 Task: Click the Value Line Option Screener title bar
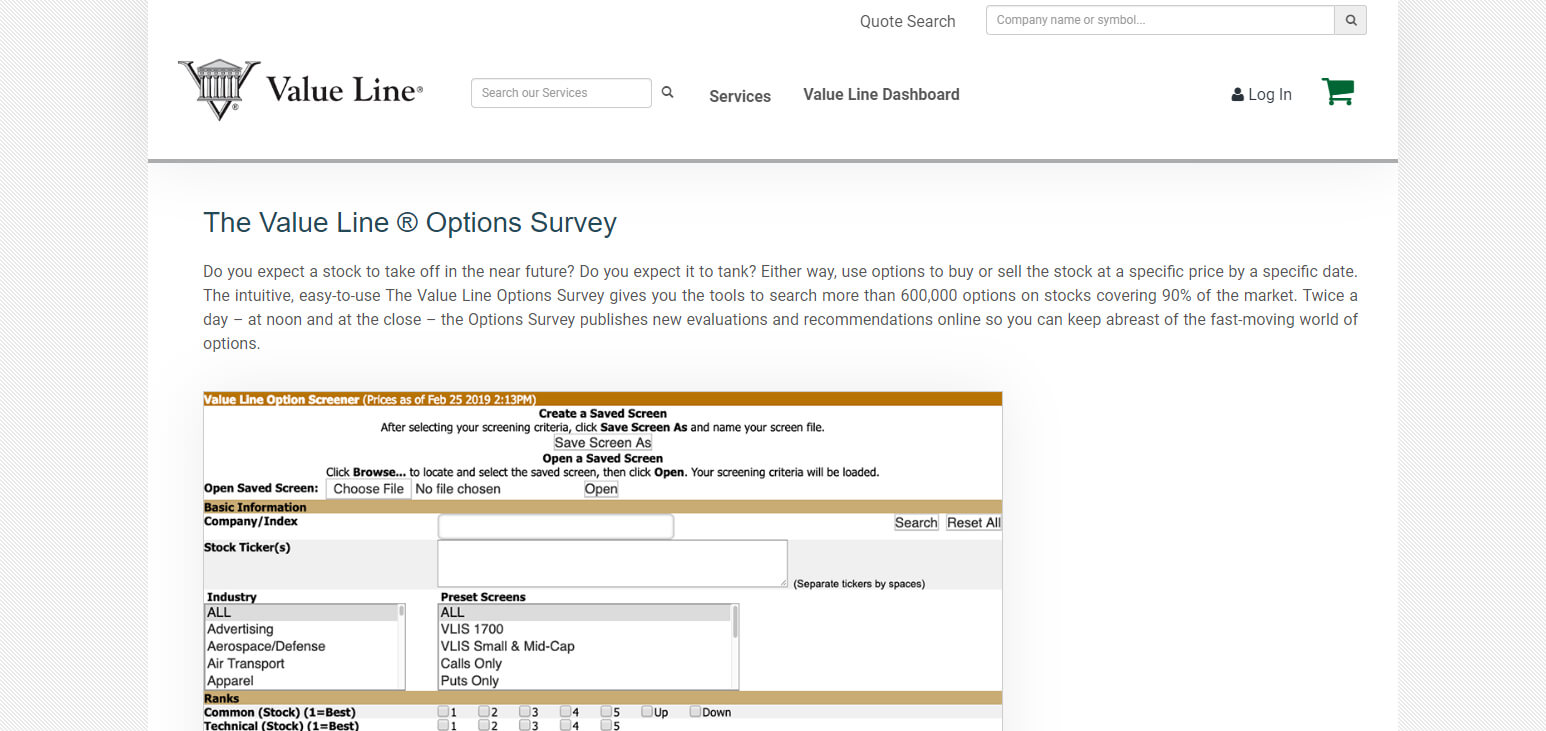(x=602, y=399)
